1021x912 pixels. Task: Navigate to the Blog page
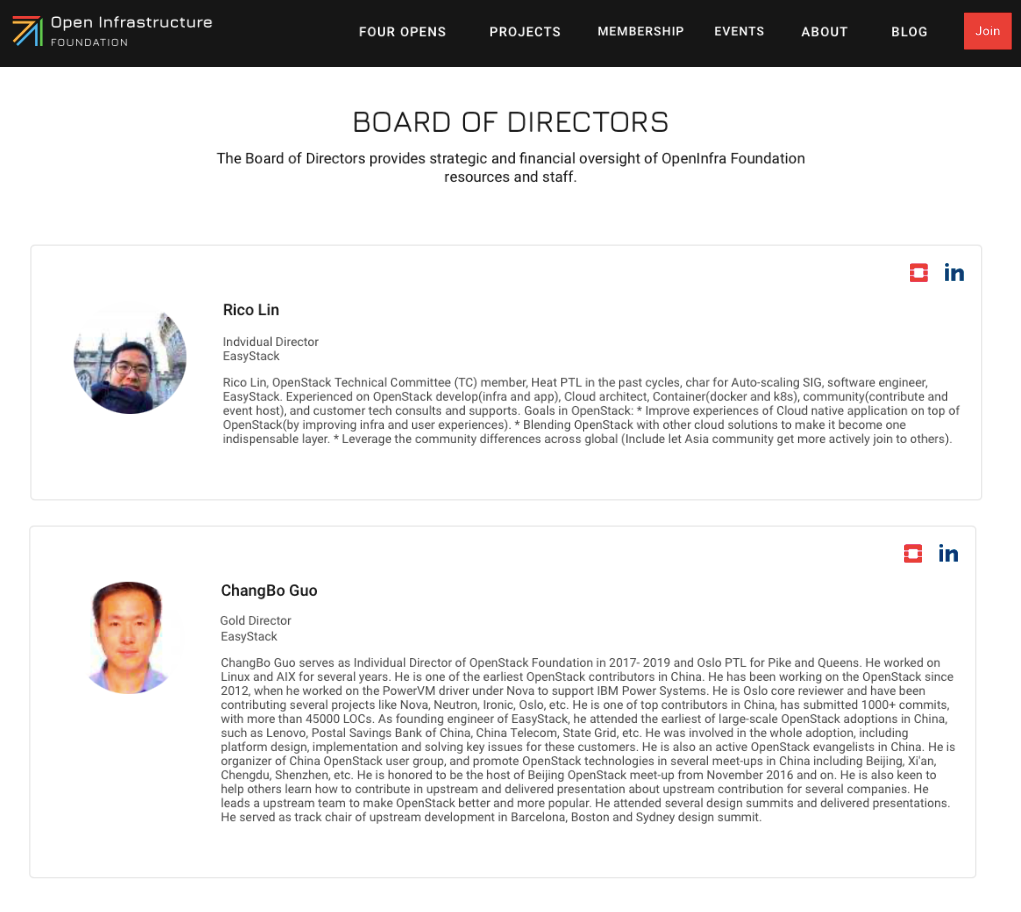point(909,32)
